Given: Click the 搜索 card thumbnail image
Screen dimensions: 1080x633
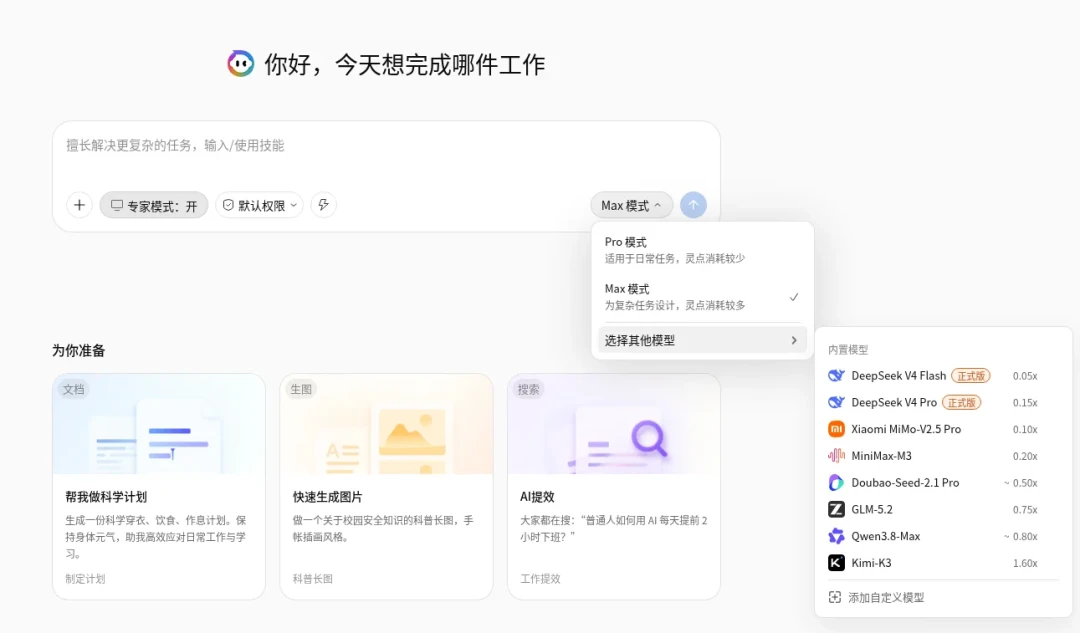Looking at the screenshot, I should point(614,424).
